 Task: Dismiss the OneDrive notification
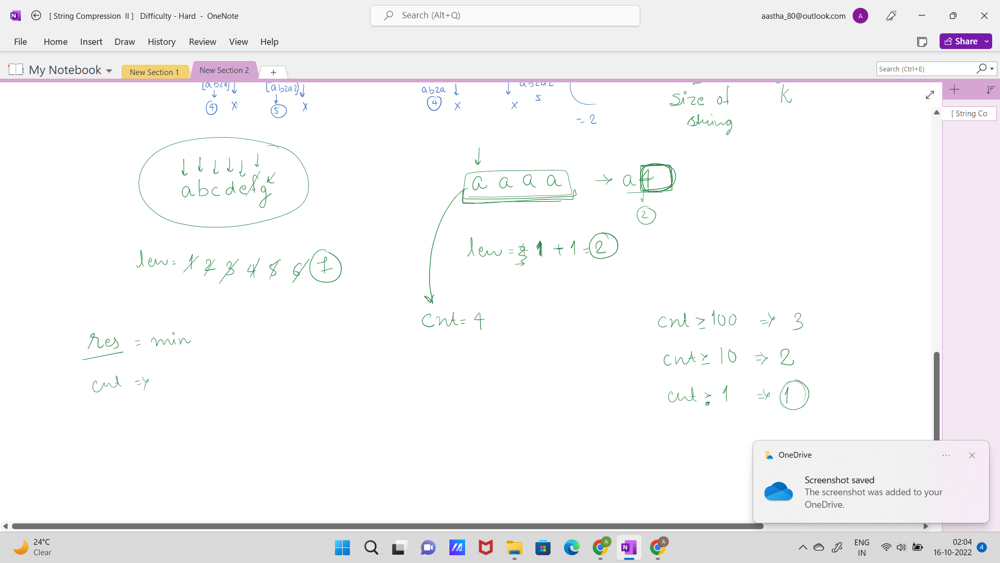pos(972,455)
